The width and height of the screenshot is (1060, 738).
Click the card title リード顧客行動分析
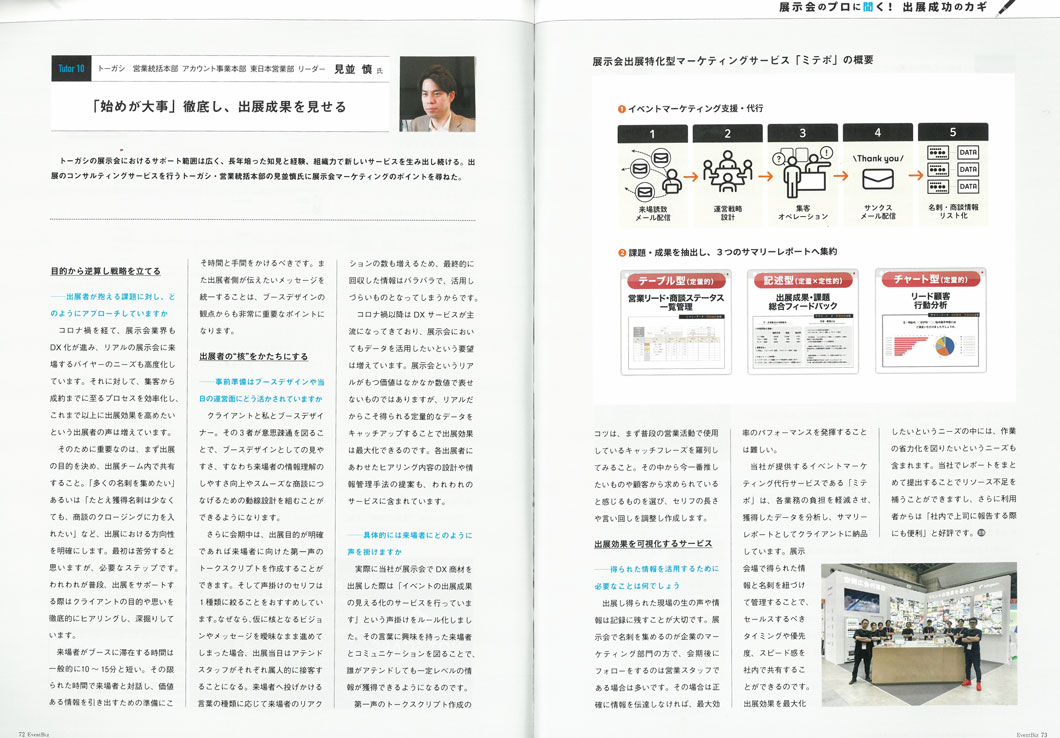[930, 300]
